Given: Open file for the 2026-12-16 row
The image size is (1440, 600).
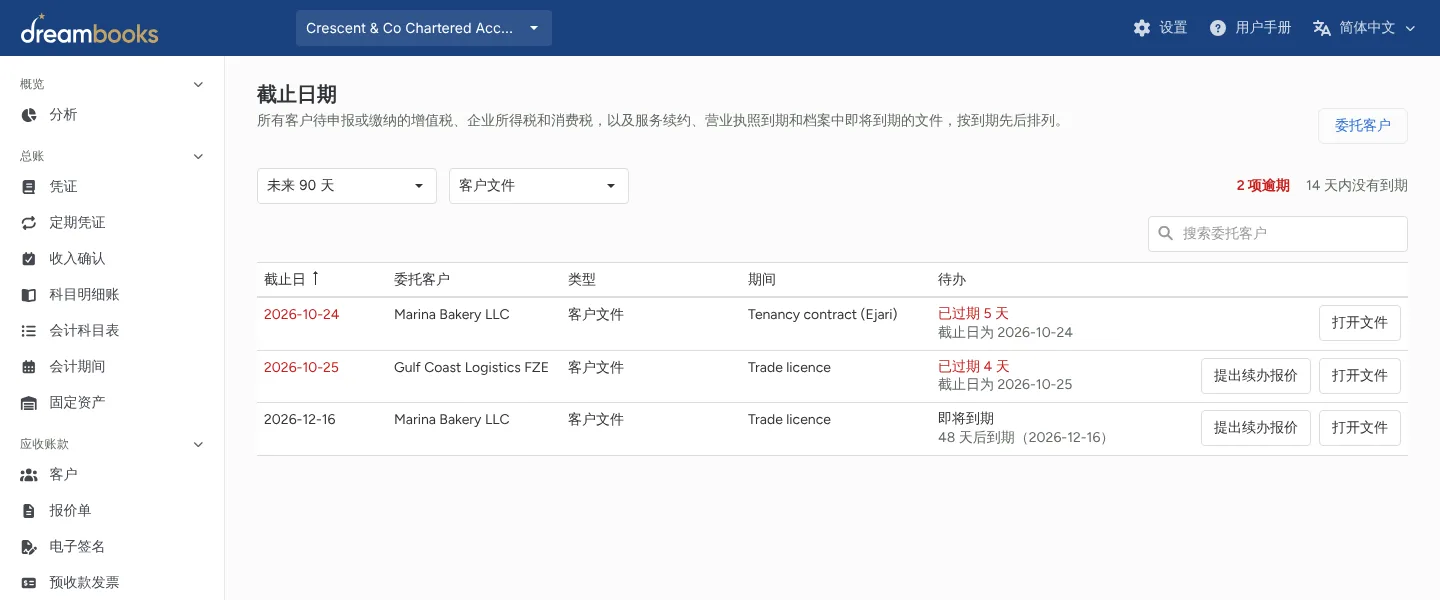Looking at the screenshot, I should pos(1360,428).
